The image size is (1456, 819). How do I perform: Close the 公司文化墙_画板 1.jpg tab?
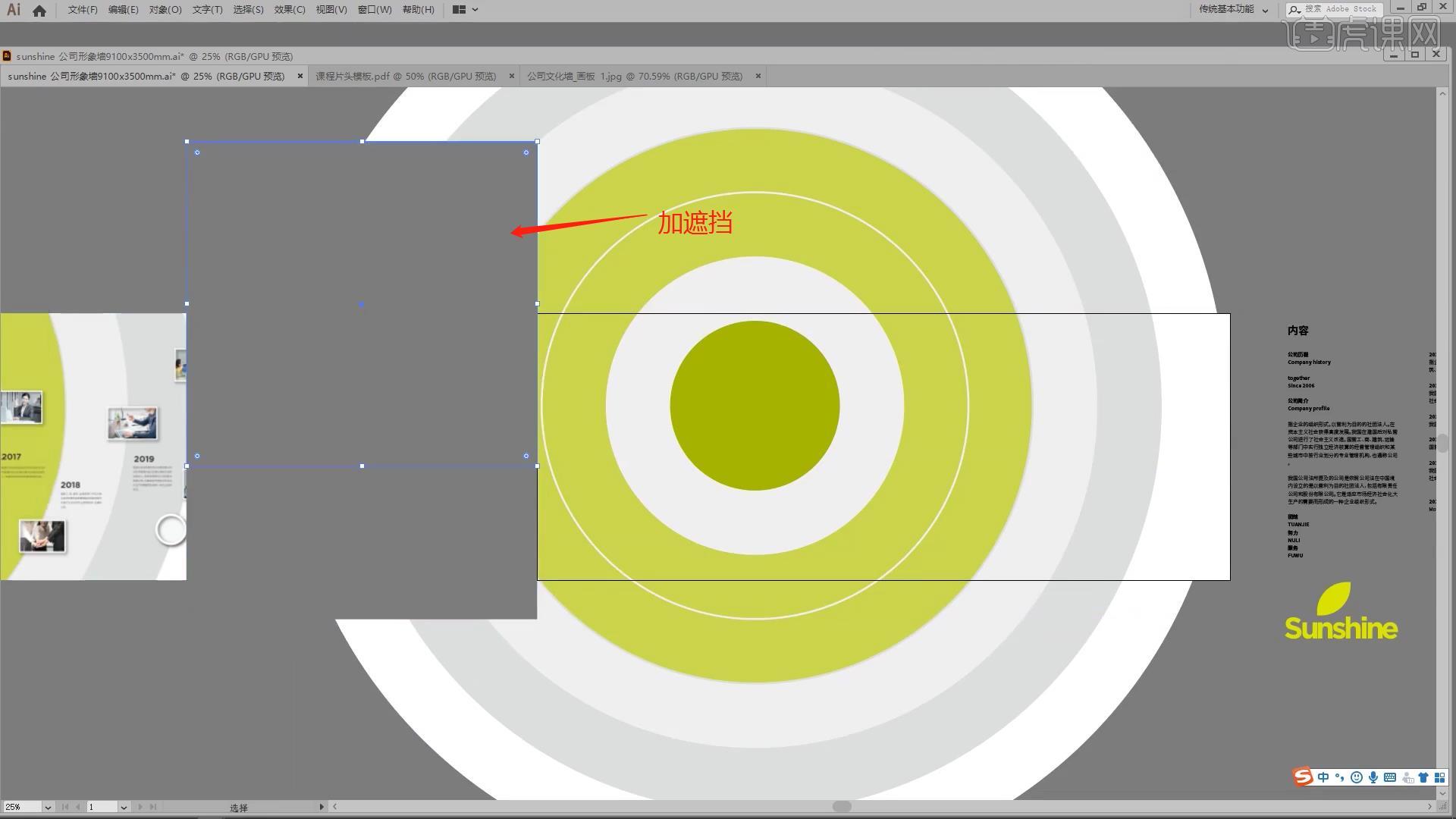point(758,76)
